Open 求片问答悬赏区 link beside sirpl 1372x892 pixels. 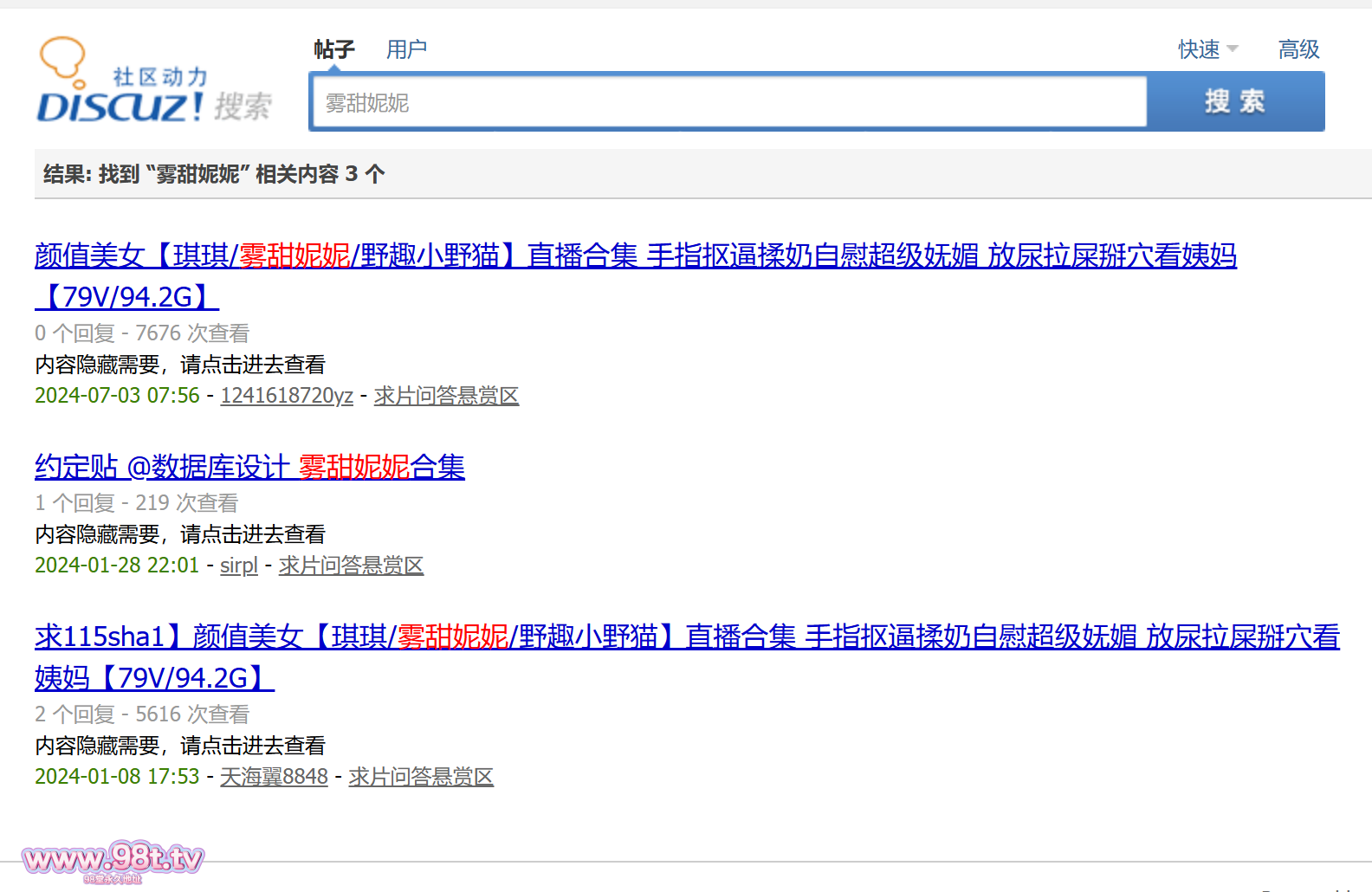point(351,566)
